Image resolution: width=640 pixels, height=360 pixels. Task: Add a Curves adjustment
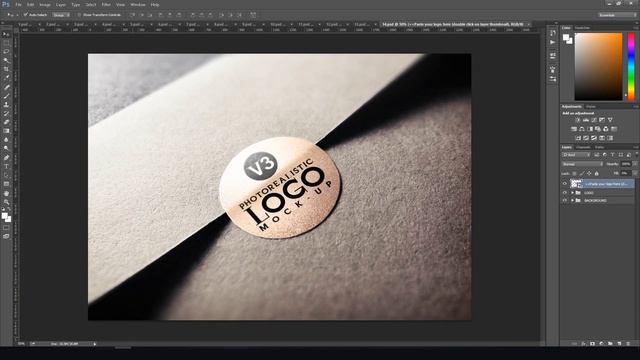pos(594,120)
